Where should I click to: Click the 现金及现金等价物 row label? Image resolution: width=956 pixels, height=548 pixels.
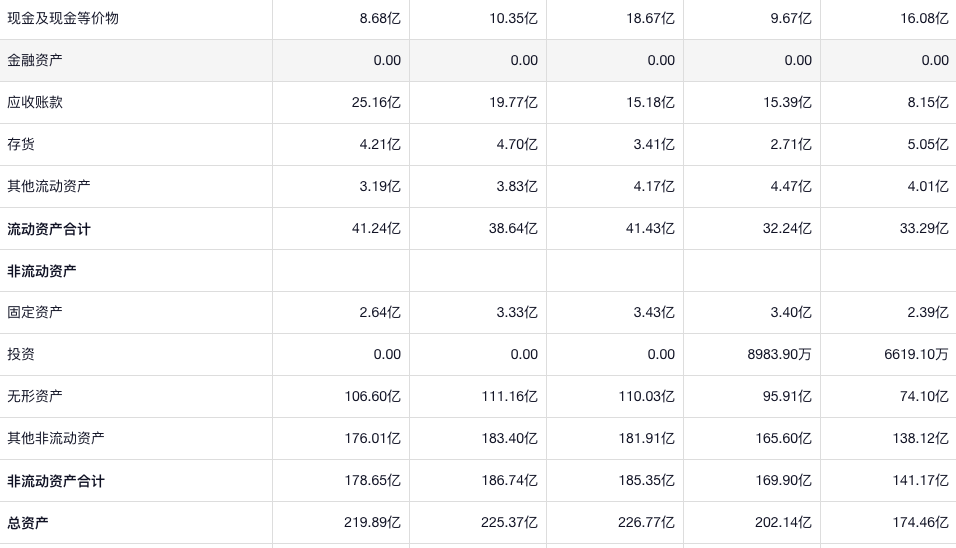(x=63, y=18)
